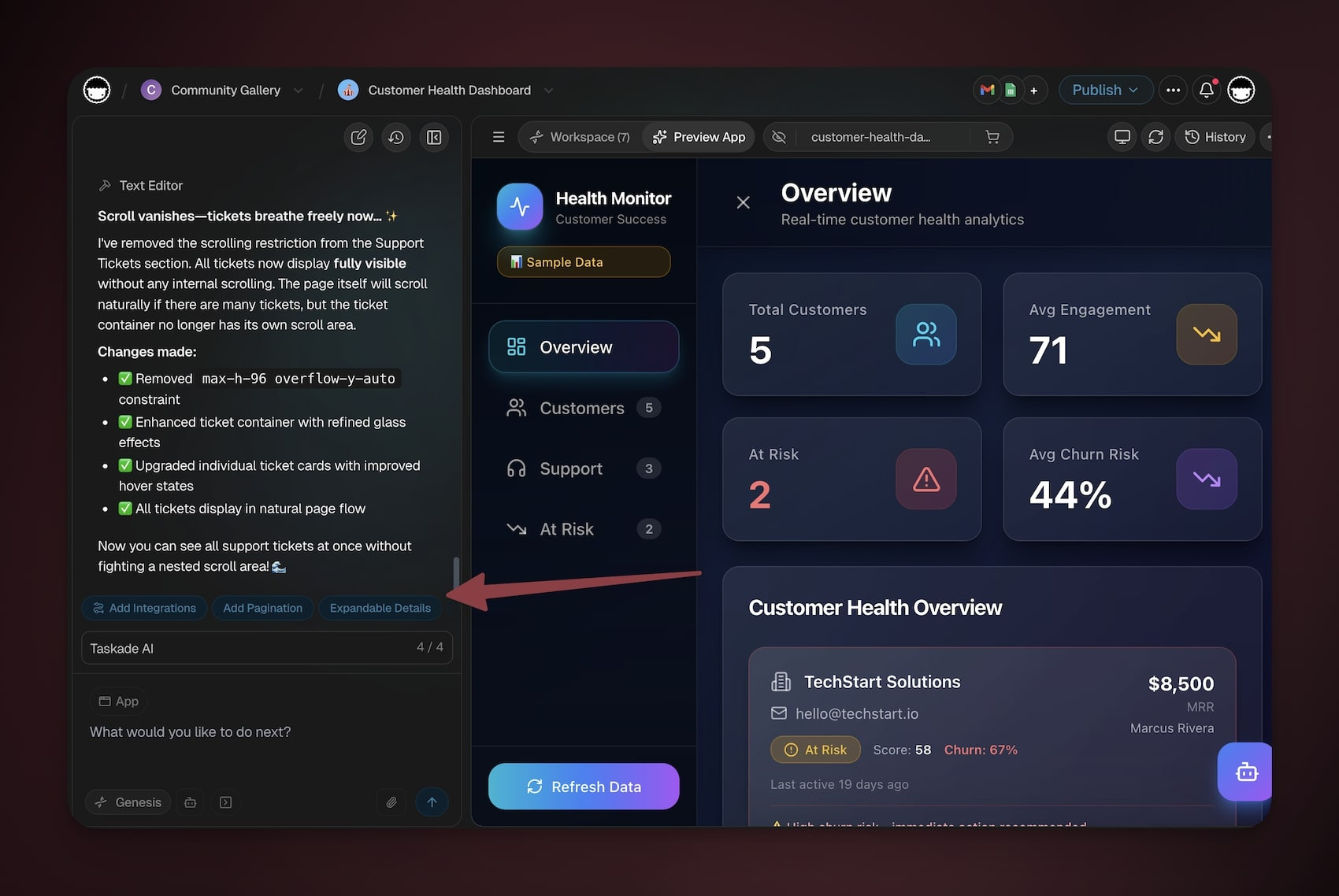1339x896 pixels.
Task: Click the Add Pagination suggestion
Action: pyautogui.click(x=262, y=608)
